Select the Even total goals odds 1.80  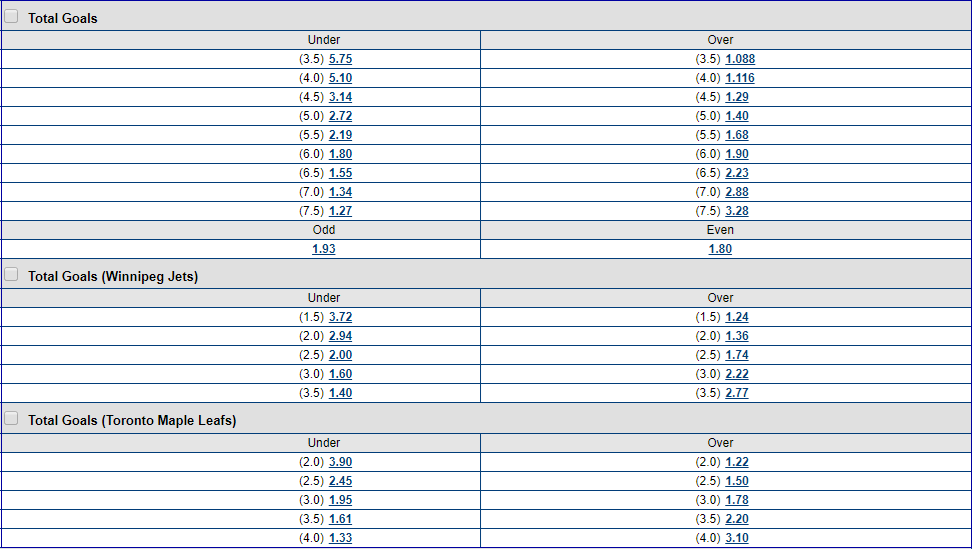pyautogui.click(x=720, y=249)
